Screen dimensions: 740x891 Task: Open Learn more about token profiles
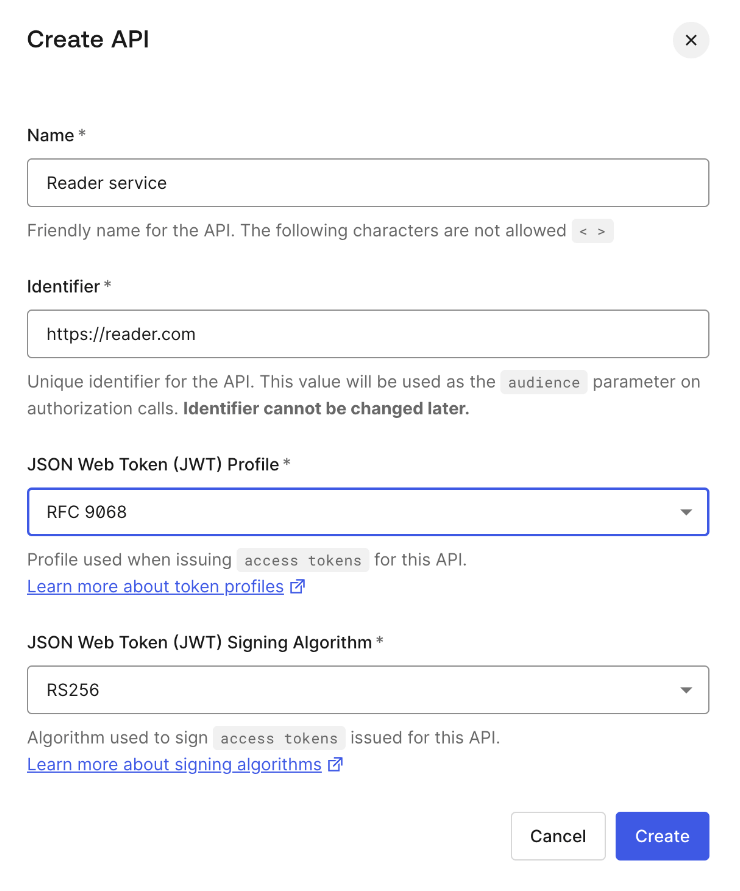pyautogui.click(x=155, y=587)
